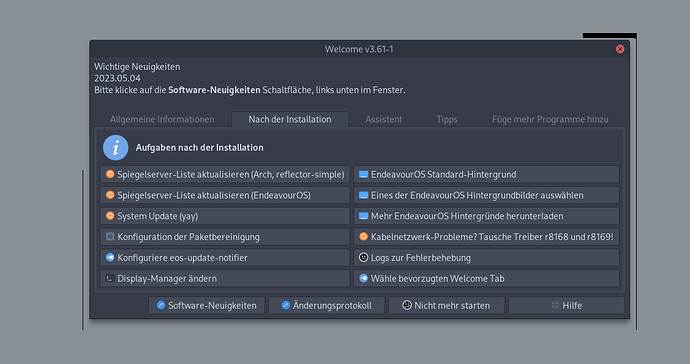Click the Aufgaben nach der Installation heading
Viewport: 690px width, 364px height.
[200, 147]
